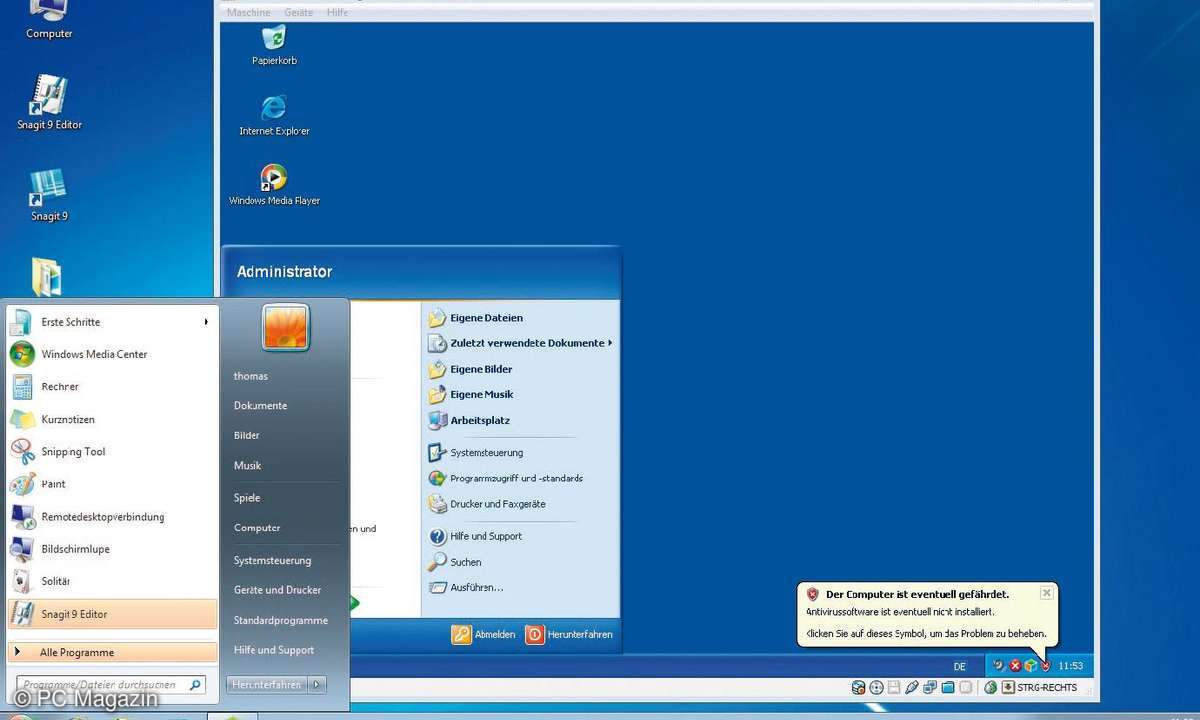Open Snagit 9 Editor desktop shortcut
The image size is (1200, 720).
tap(49, 101)
